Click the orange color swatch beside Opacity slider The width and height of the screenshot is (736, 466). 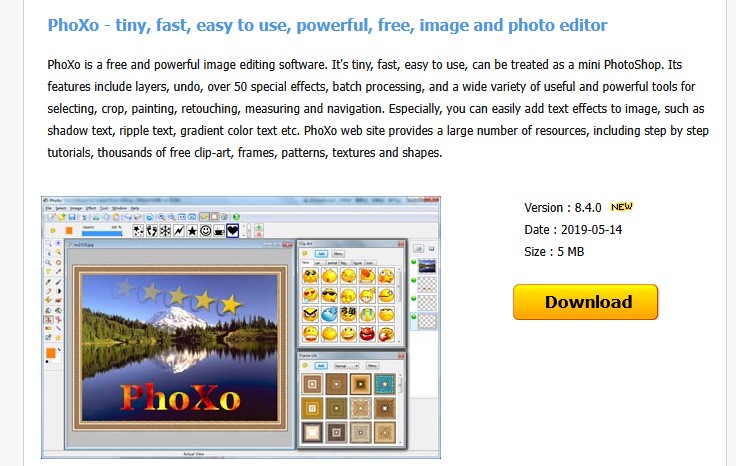pyautogui.click(x=69, y=230)
